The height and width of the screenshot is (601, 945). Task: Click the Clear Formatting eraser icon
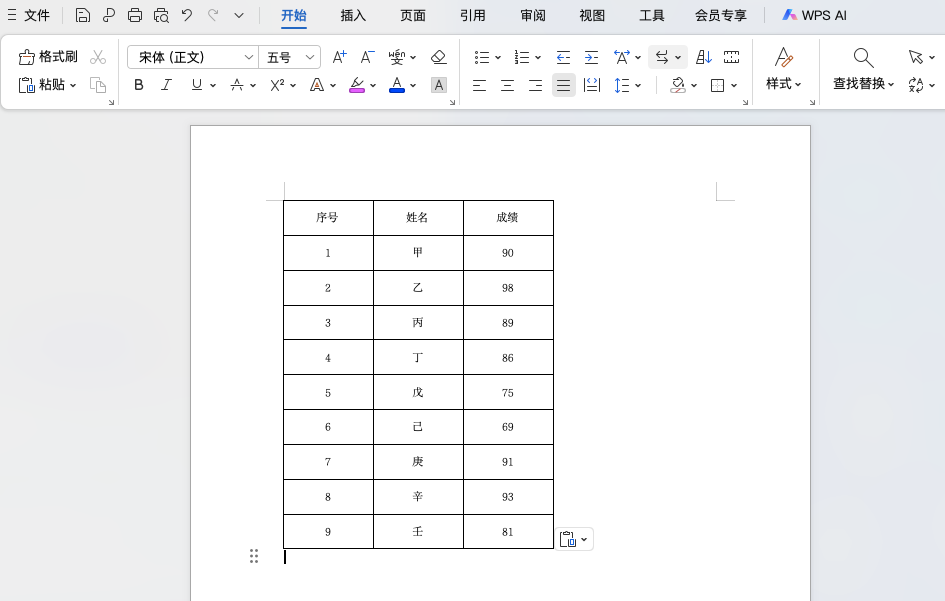[438, 57]
